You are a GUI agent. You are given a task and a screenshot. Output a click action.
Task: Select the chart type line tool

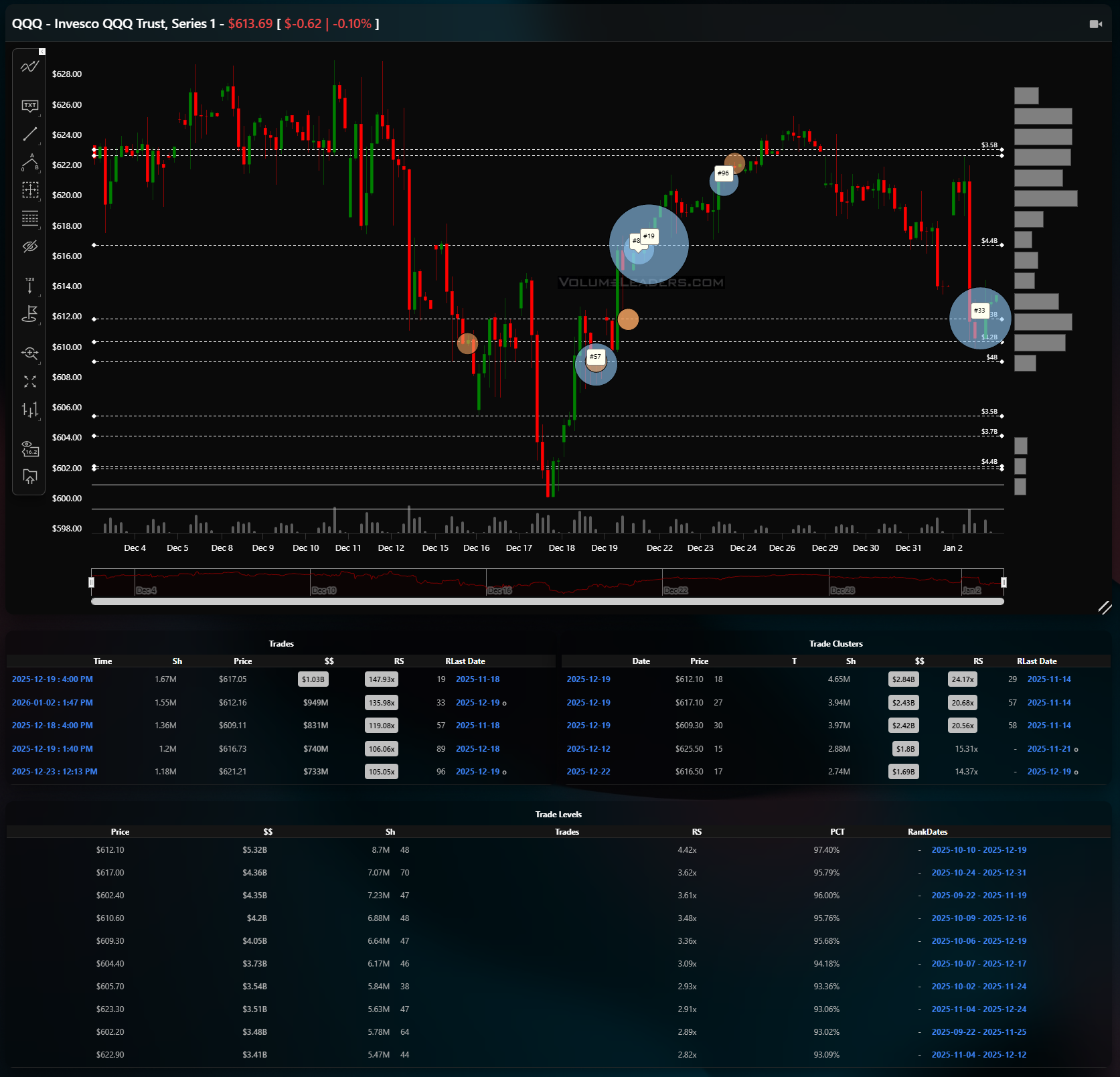pyautogui.click(x=30, y=66)
